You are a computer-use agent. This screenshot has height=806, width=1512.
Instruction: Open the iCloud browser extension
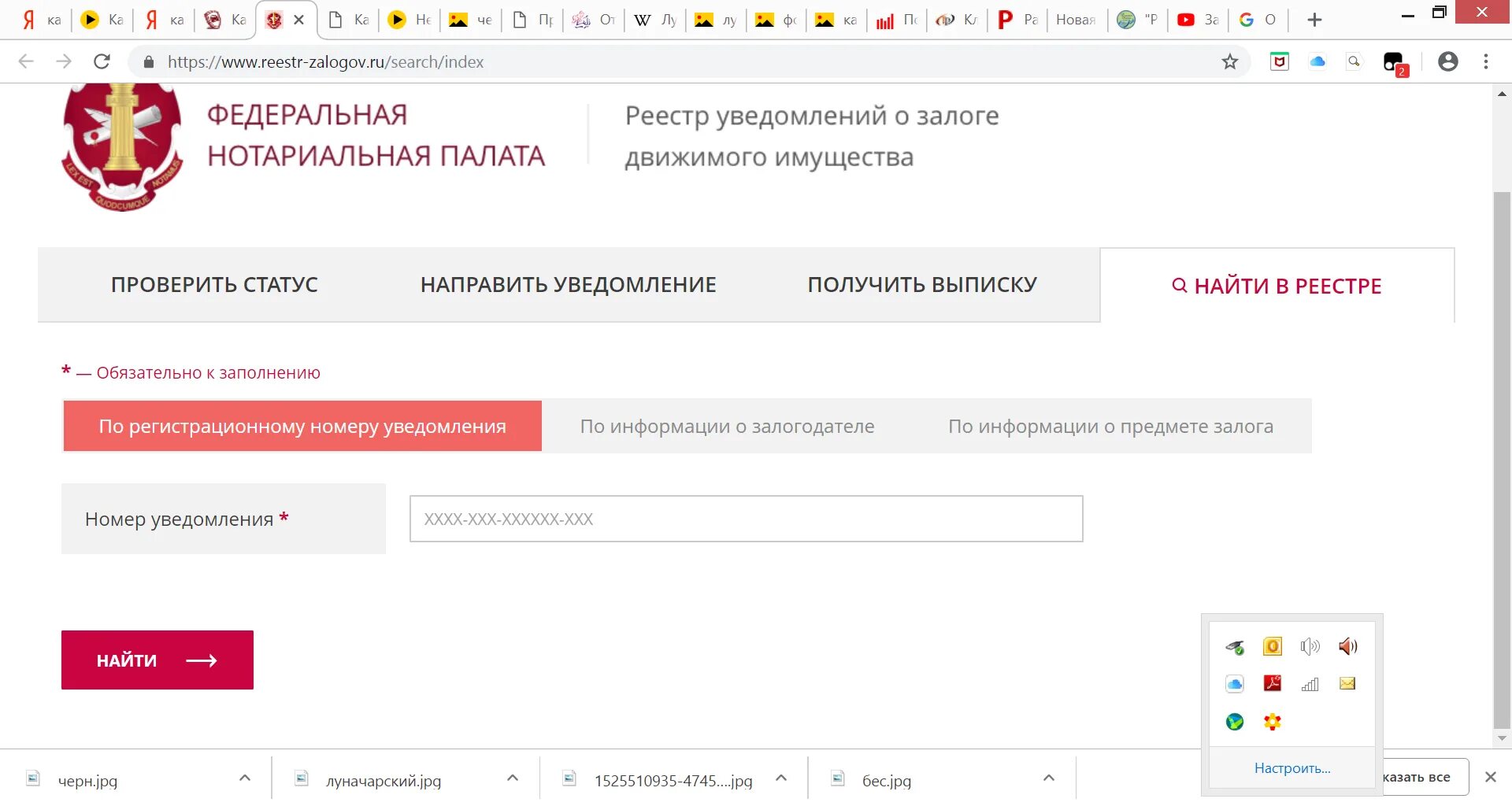[1317, 61]
